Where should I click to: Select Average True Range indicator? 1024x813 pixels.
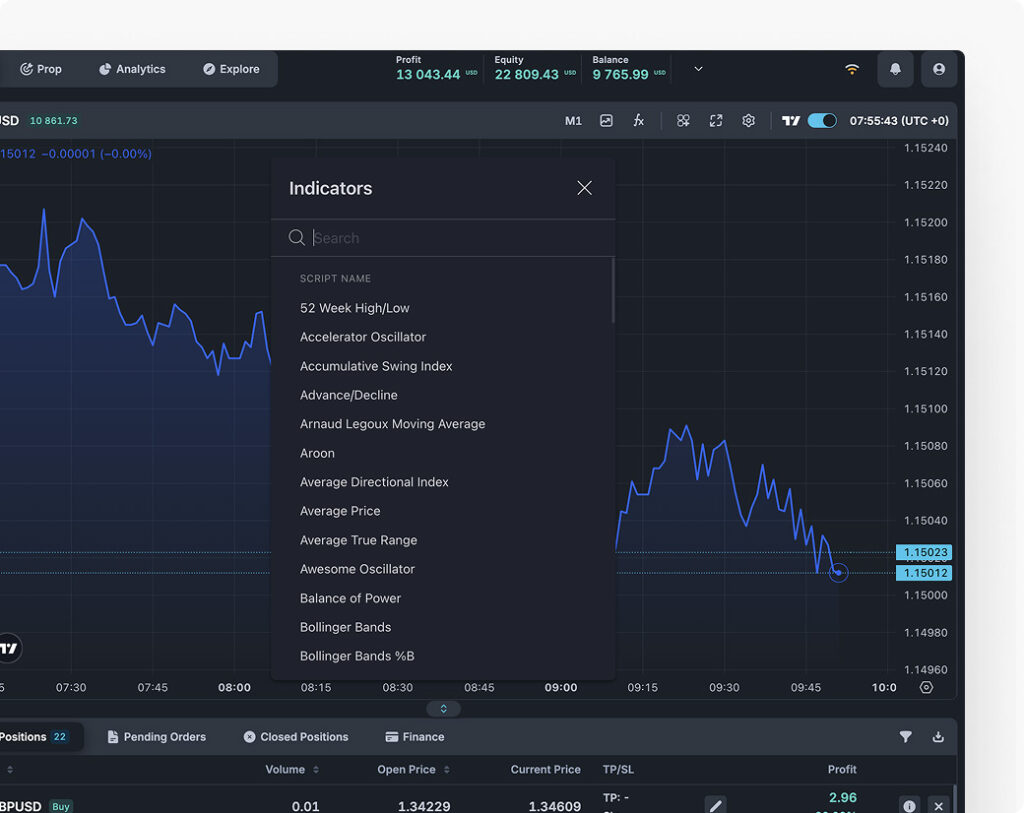[358, 540]
